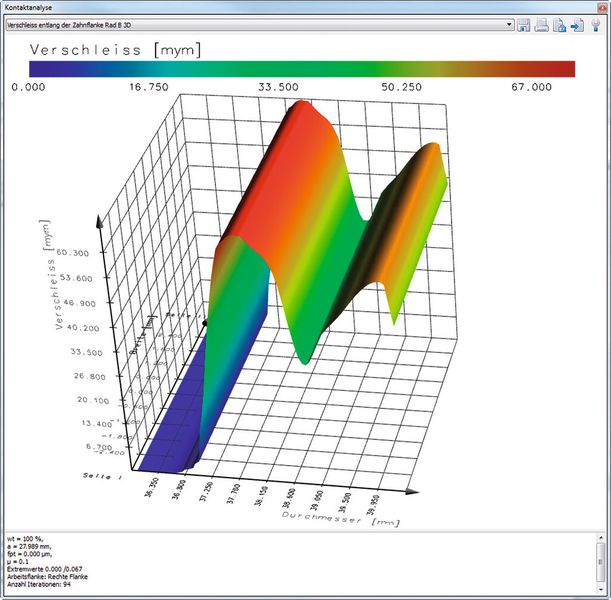Image resolution: width=611 pixels, height=600 pixels.
Task: Click the 'wt = 100 %' info line
Action: tap(25, 539)
